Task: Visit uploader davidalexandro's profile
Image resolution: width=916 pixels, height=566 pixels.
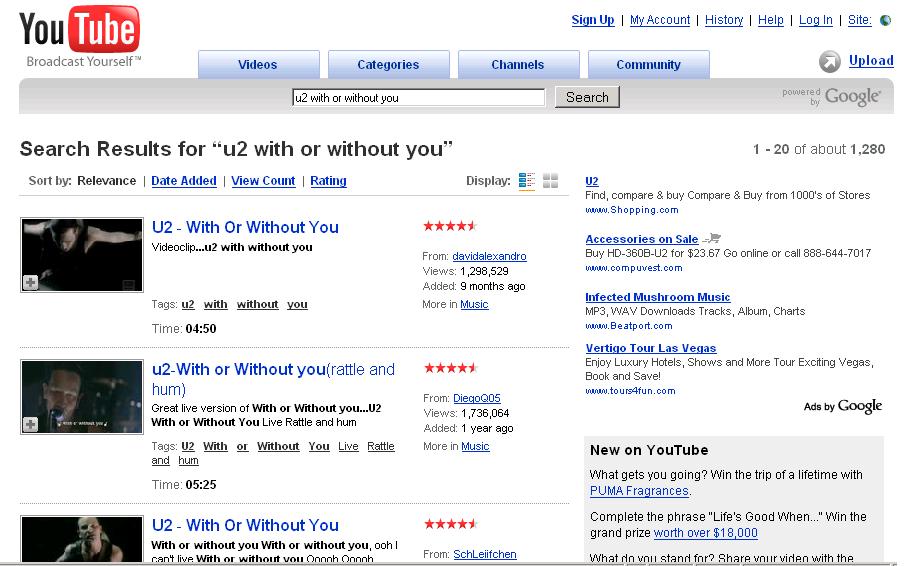Action: (489, 256)
